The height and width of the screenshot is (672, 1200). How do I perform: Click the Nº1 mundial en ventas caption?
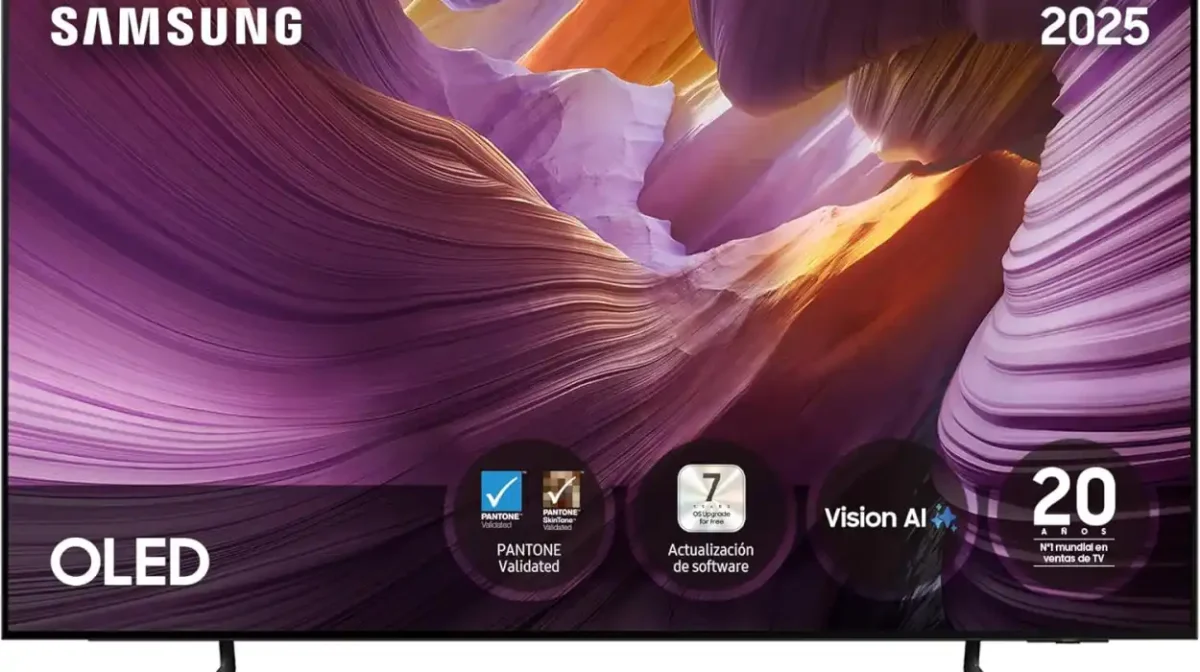(1073, 553)
